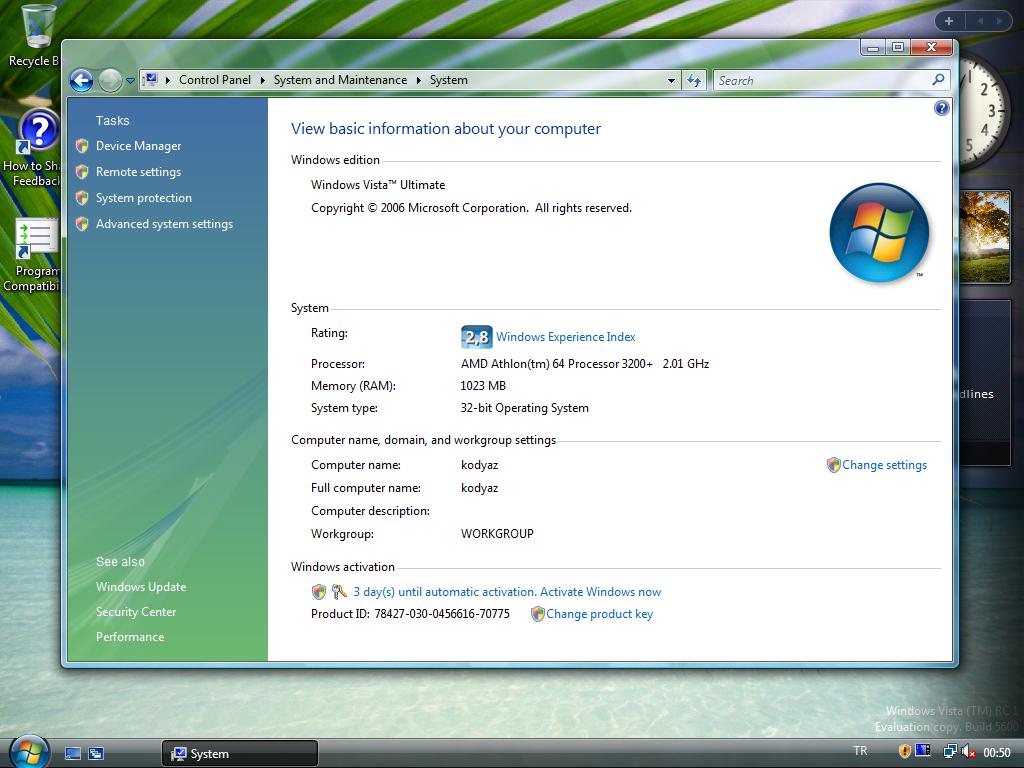Click the Windows Experience Index rating badge
The image size is (1024, 768).
(x=477, y=337)
